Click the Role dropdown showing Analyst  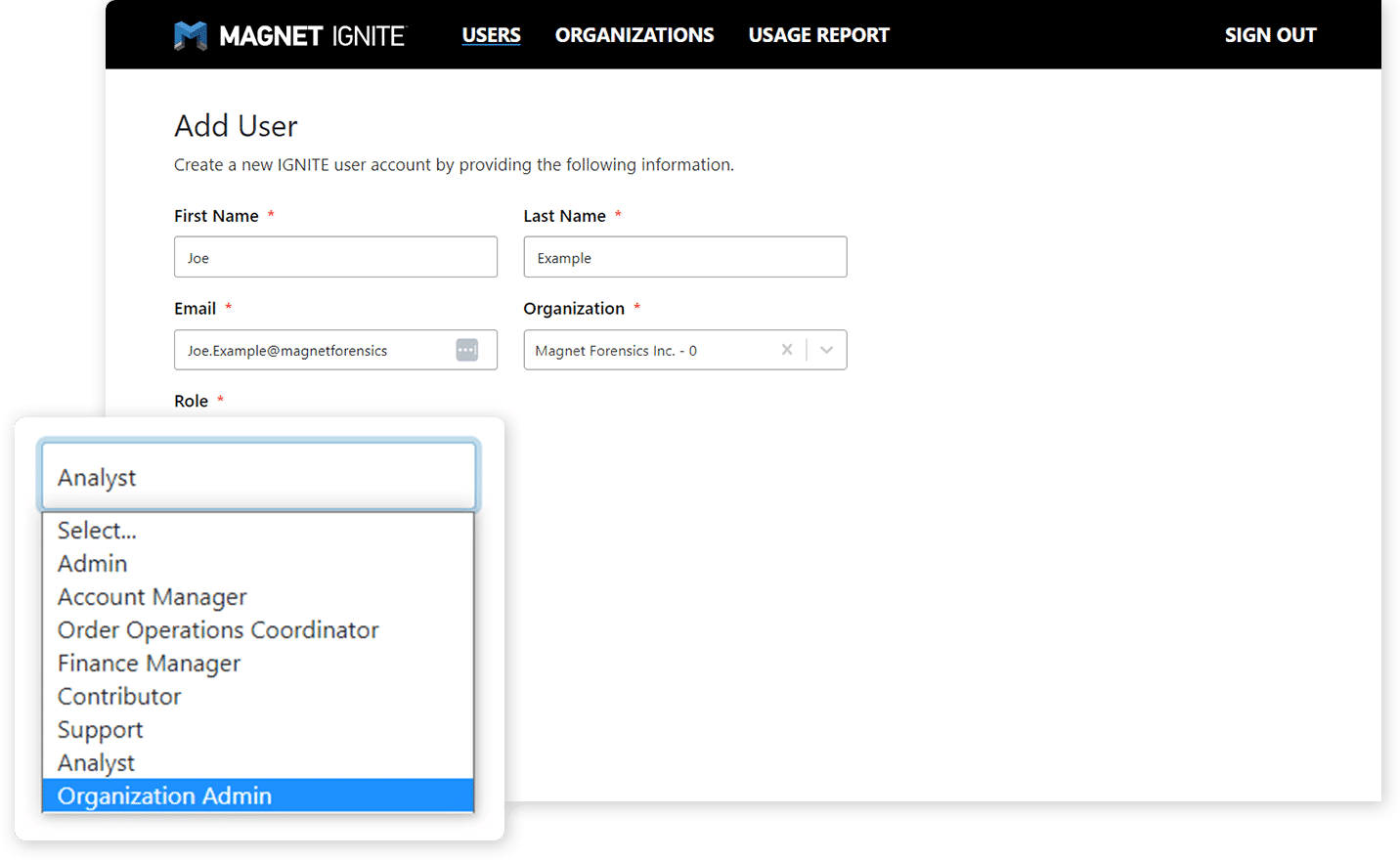(258, 477)
